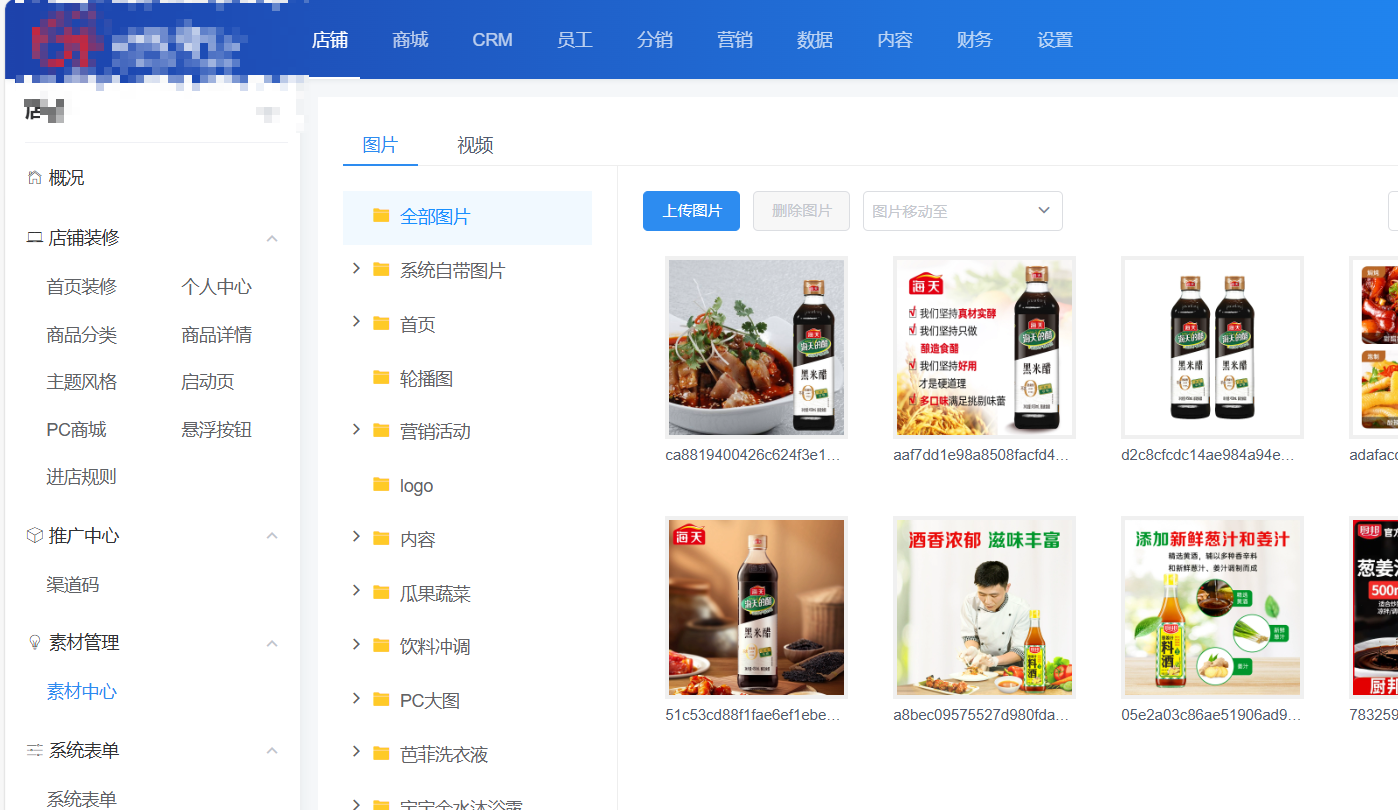Expand the 内容 folder arrow
Screen dimensions: 1398x810
click(x=356, y=538)
